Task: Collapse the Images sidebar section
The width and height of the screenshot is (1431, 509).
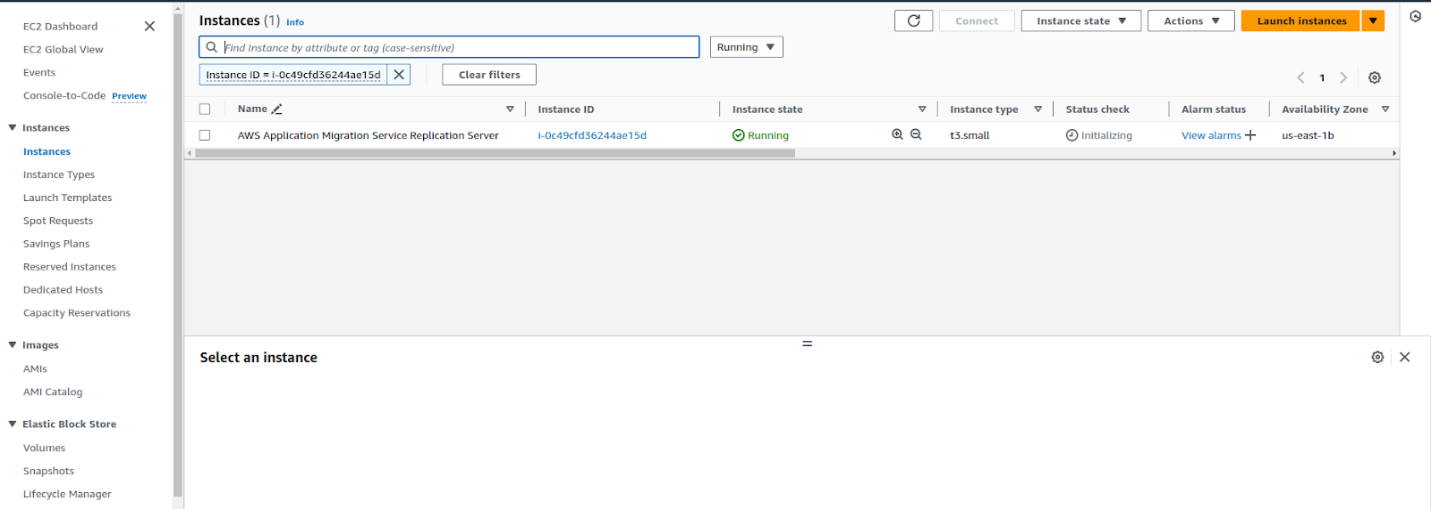Action: coord(12,345)
